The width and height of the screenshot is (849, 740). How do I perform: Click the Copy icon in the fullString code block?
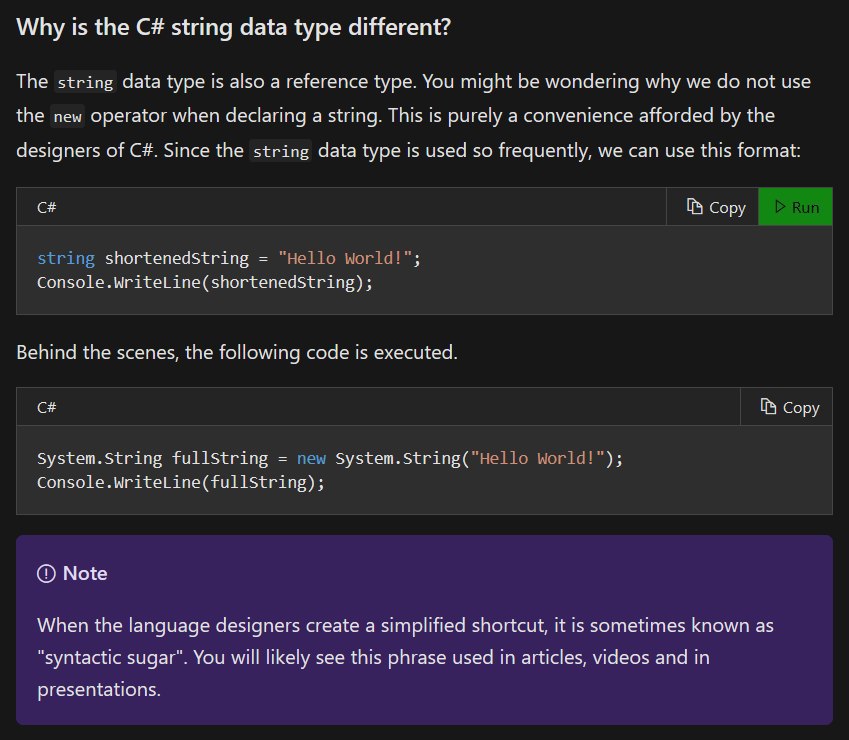(x=768, y=406)
